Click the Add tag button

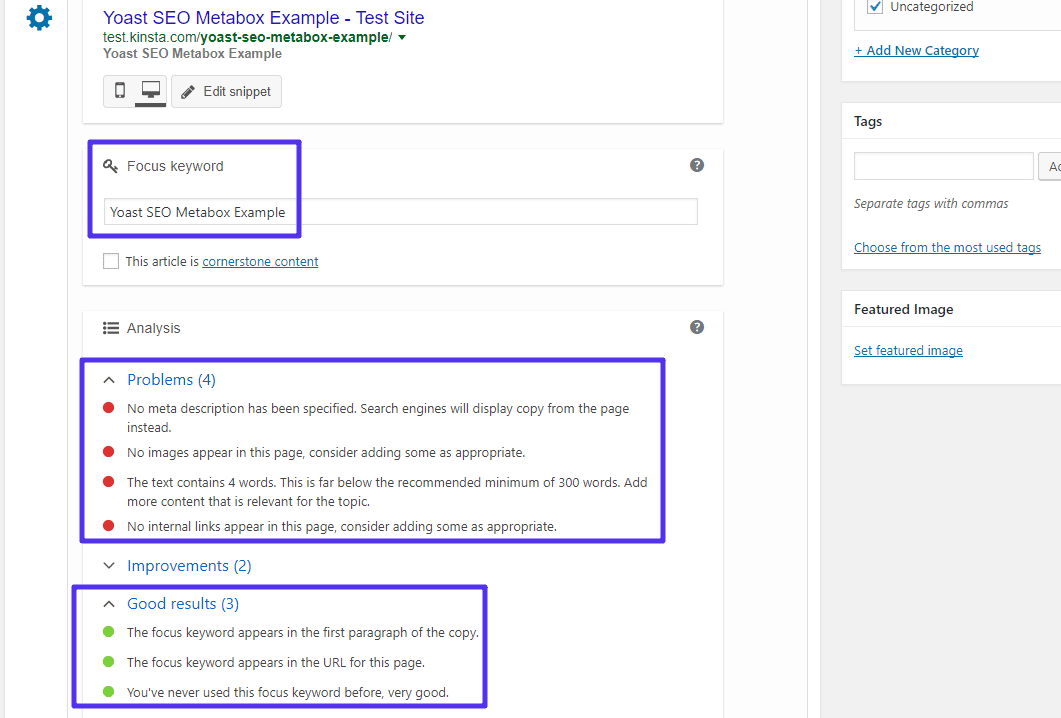click(1049, 166)
